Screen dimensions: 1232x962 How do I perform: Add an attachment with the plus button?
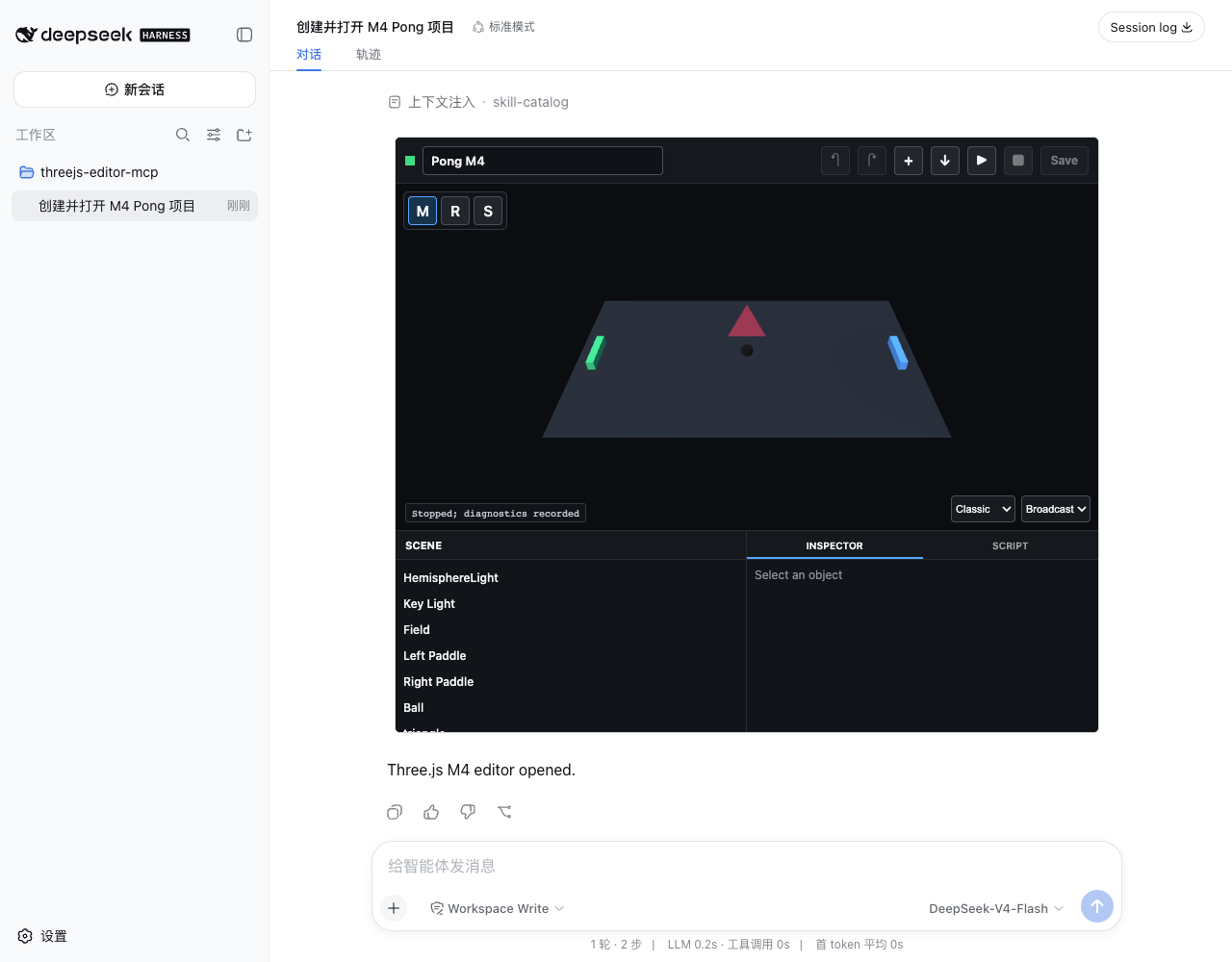pyautogui.click(x=394, y=908)
